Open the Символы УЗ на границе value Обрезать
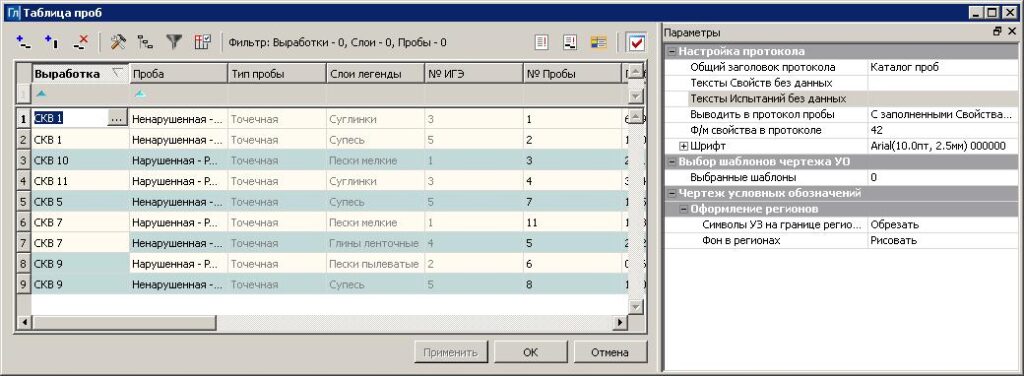Screen dimensions: 1024x376 [942, 225]
